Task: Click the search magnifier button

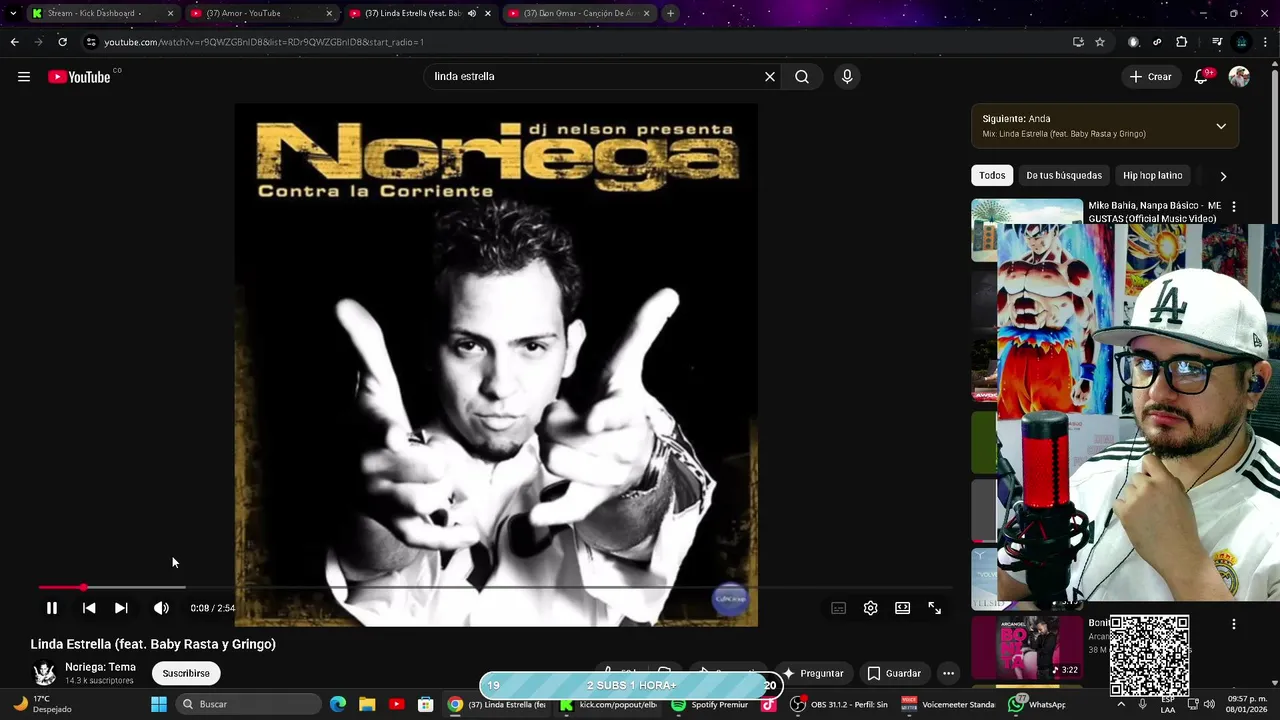Action: click(802, 77)
